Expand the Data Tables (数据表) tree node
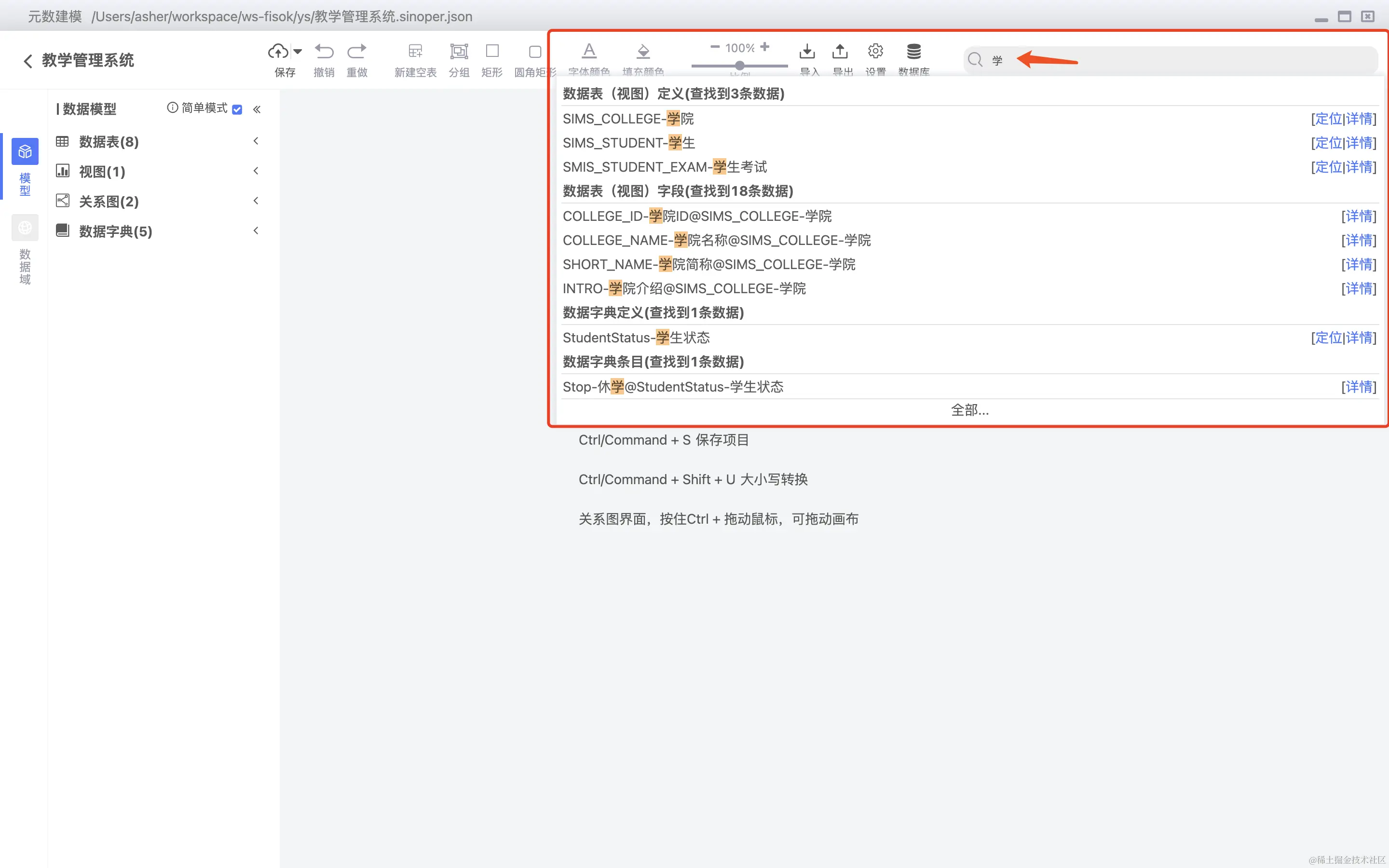This screenshot has height=868, width=1389. tap(109, 142)
